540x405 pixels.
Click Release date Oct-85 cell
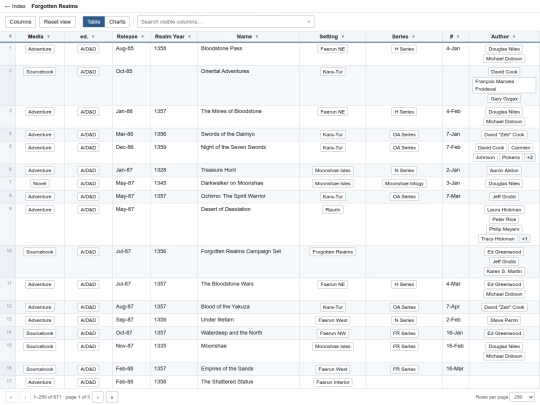click(x=131, y=85)
